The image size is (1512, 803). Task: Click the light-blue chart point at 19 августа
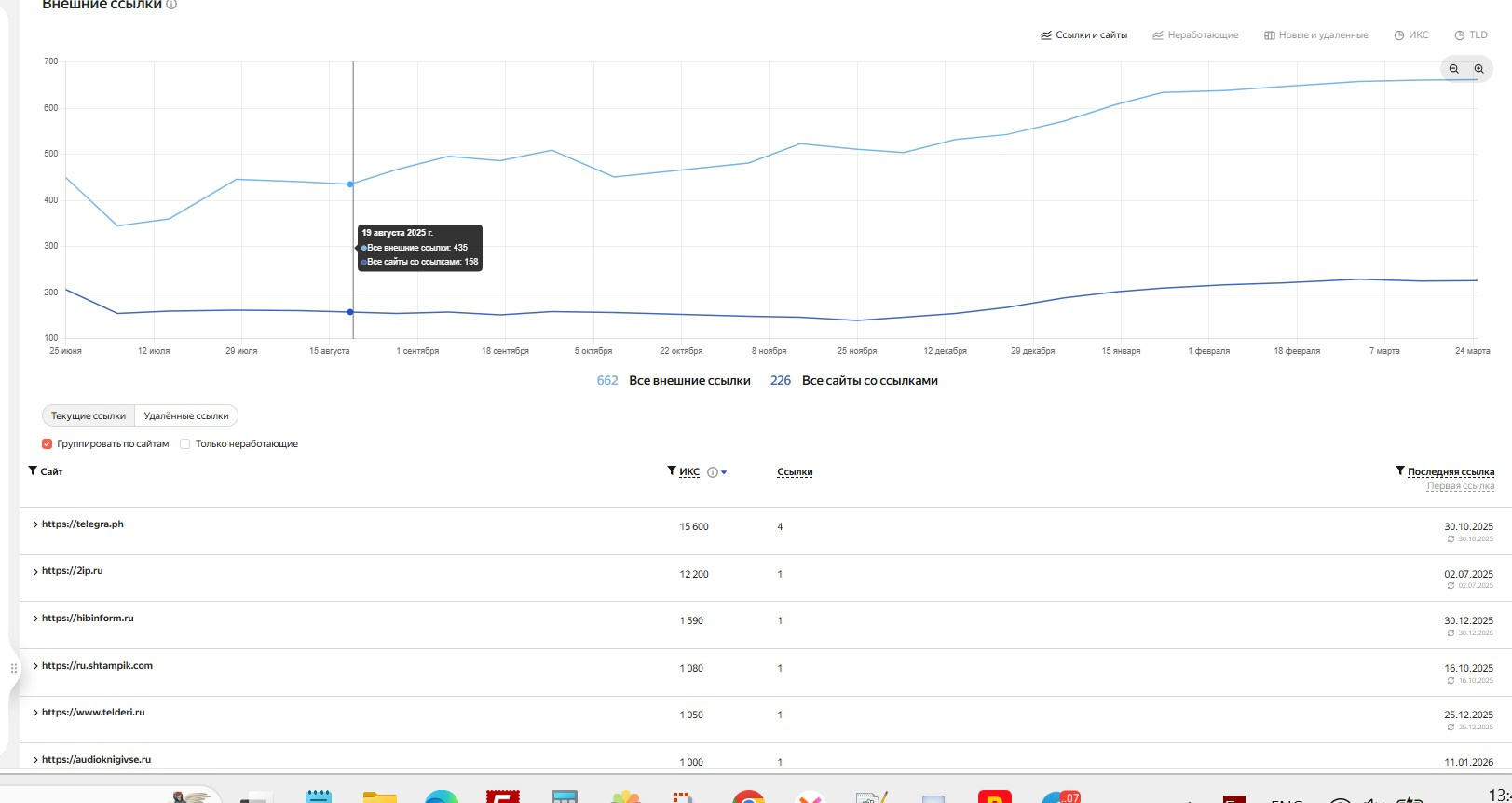click(x=350, y=184)
